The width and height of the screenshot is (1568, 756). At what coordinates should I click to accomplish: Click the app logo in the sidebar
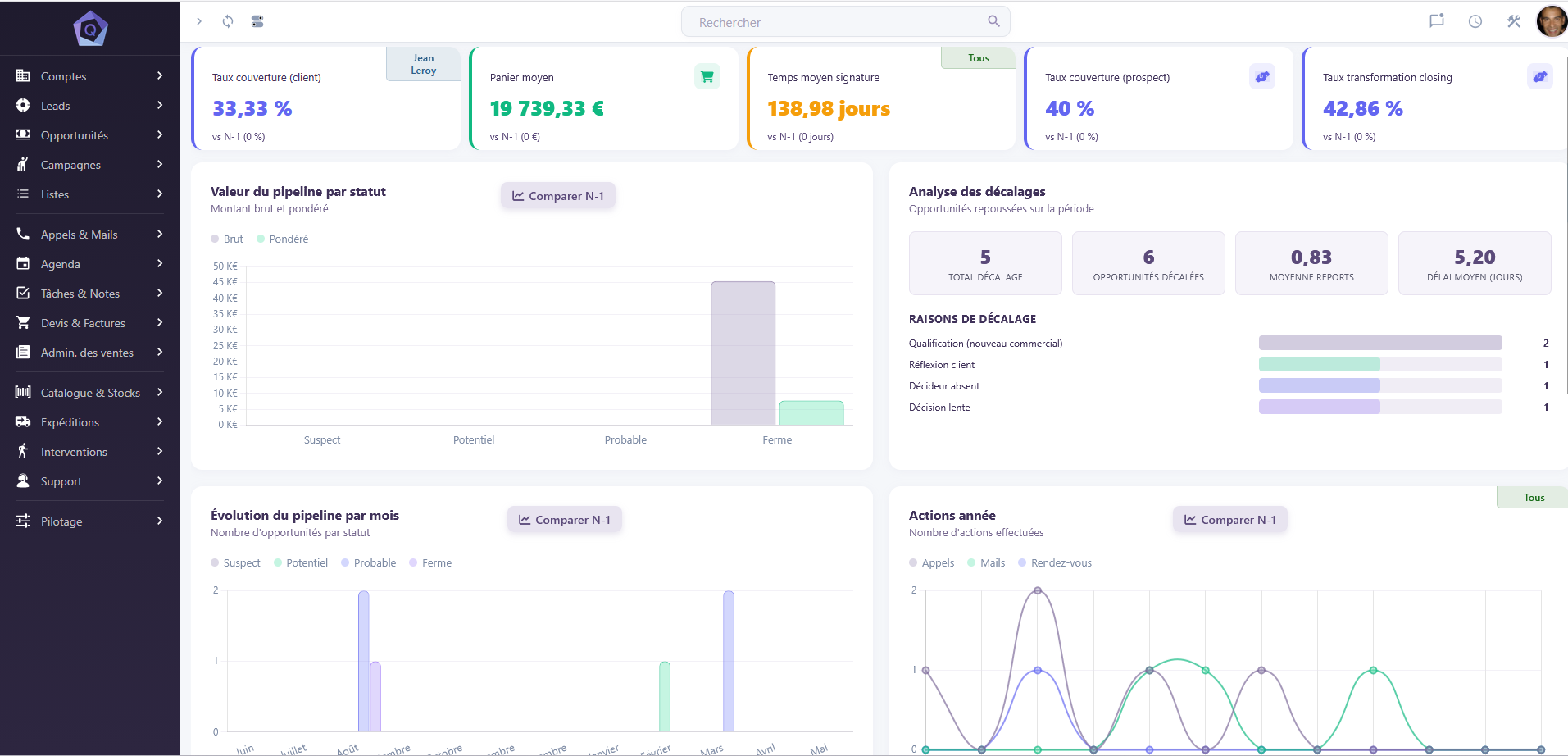(90, 29)
